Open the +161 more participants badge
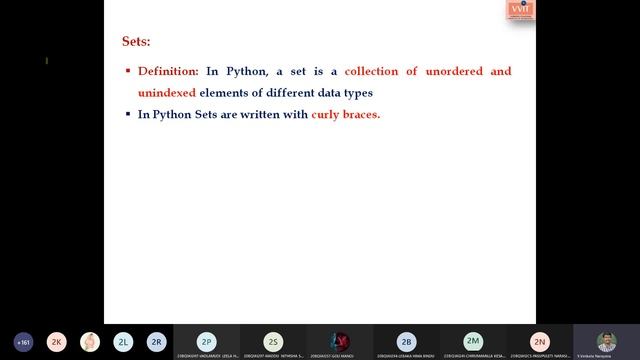Screen dimensions: 640x360 point(23,342)
